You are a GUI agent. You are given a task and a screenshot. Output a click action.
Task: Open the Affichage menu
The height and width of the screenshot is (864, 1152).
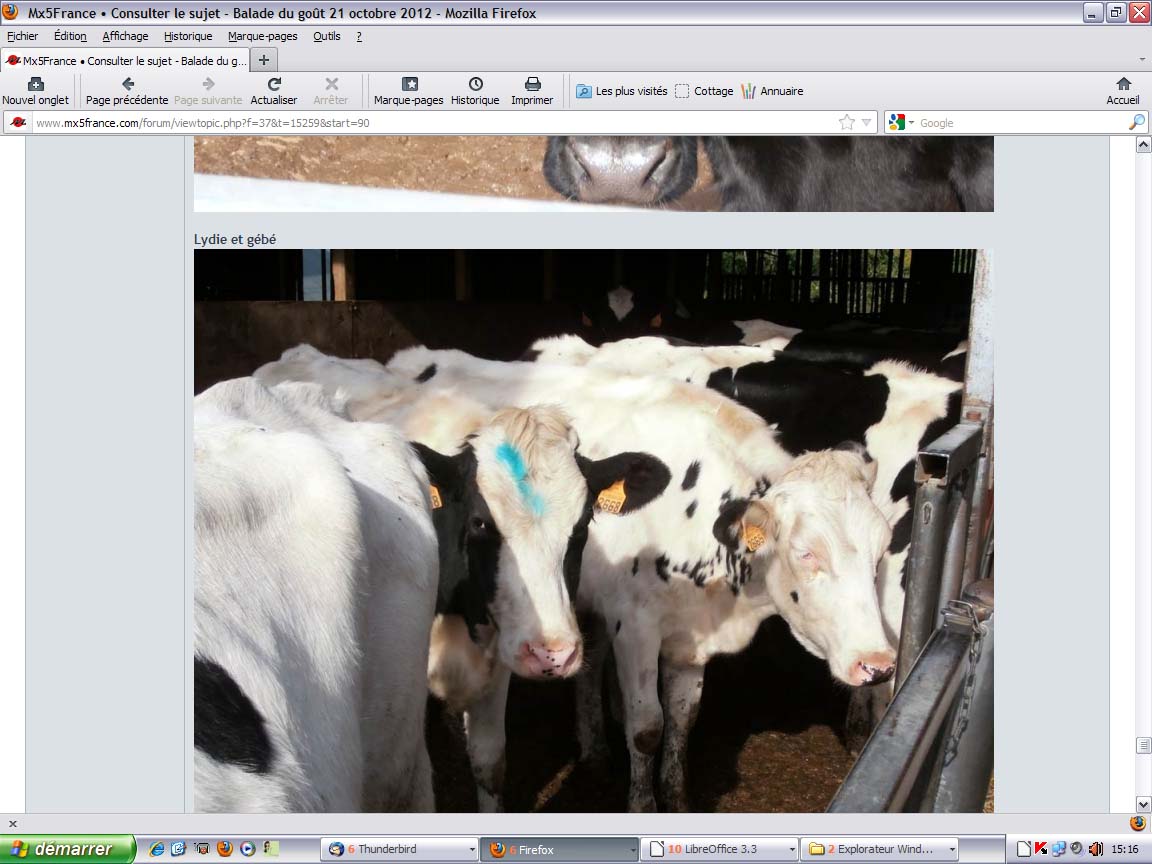click(125, 36)
